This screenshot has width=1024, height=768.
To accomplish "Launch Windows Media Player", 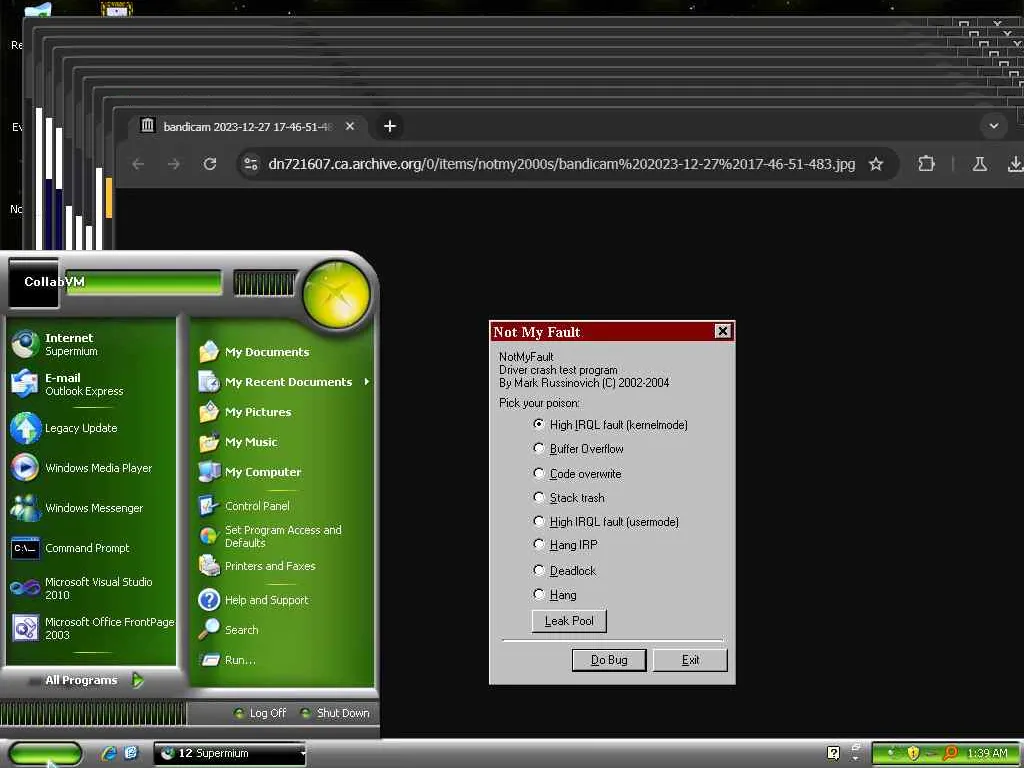I will coord(91,468).
